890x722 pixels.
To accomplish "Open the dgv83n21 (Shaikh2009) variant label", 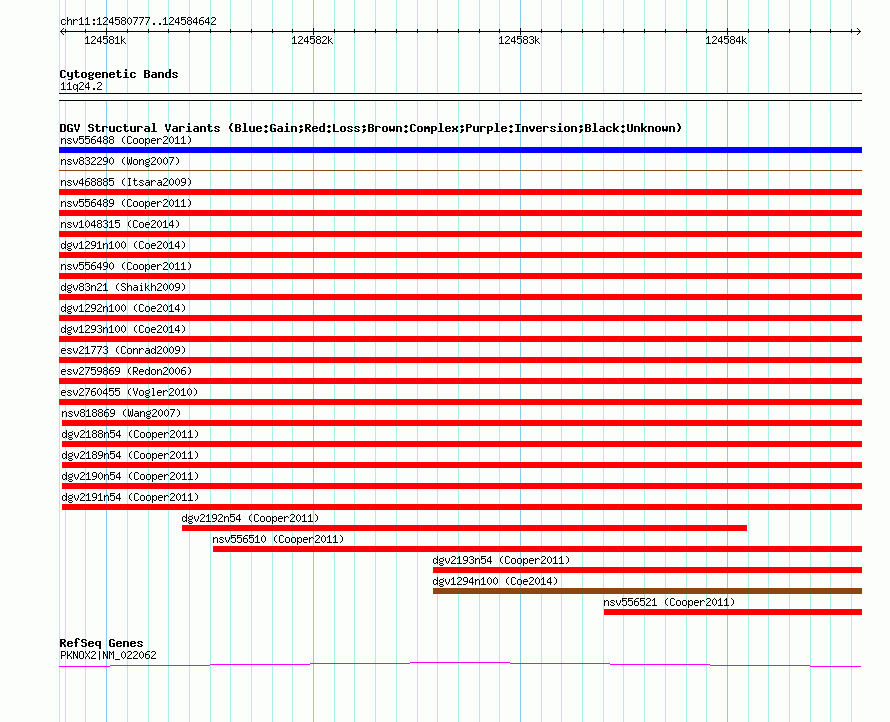I will 123,287.
